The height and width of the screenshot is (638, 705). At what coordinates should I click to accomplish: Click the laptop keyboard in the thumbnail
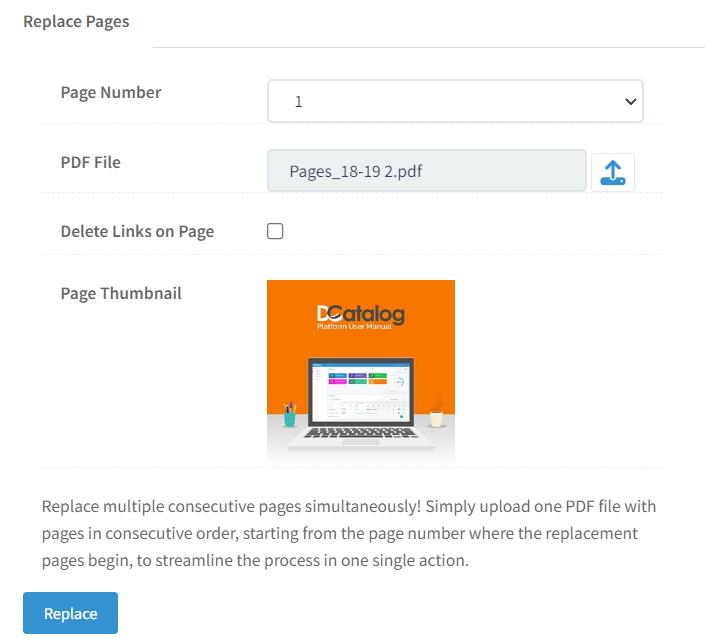(x=361, y=433)
